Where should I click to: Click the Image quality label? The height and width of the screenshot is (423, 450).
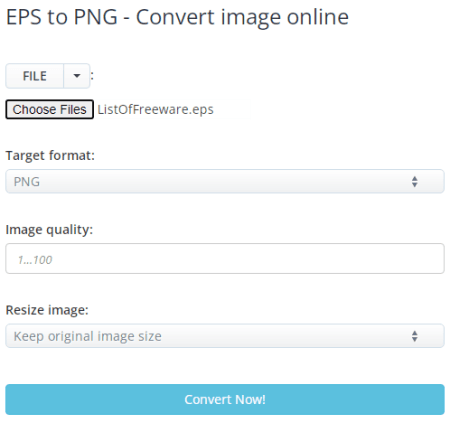tap(49, 230)
